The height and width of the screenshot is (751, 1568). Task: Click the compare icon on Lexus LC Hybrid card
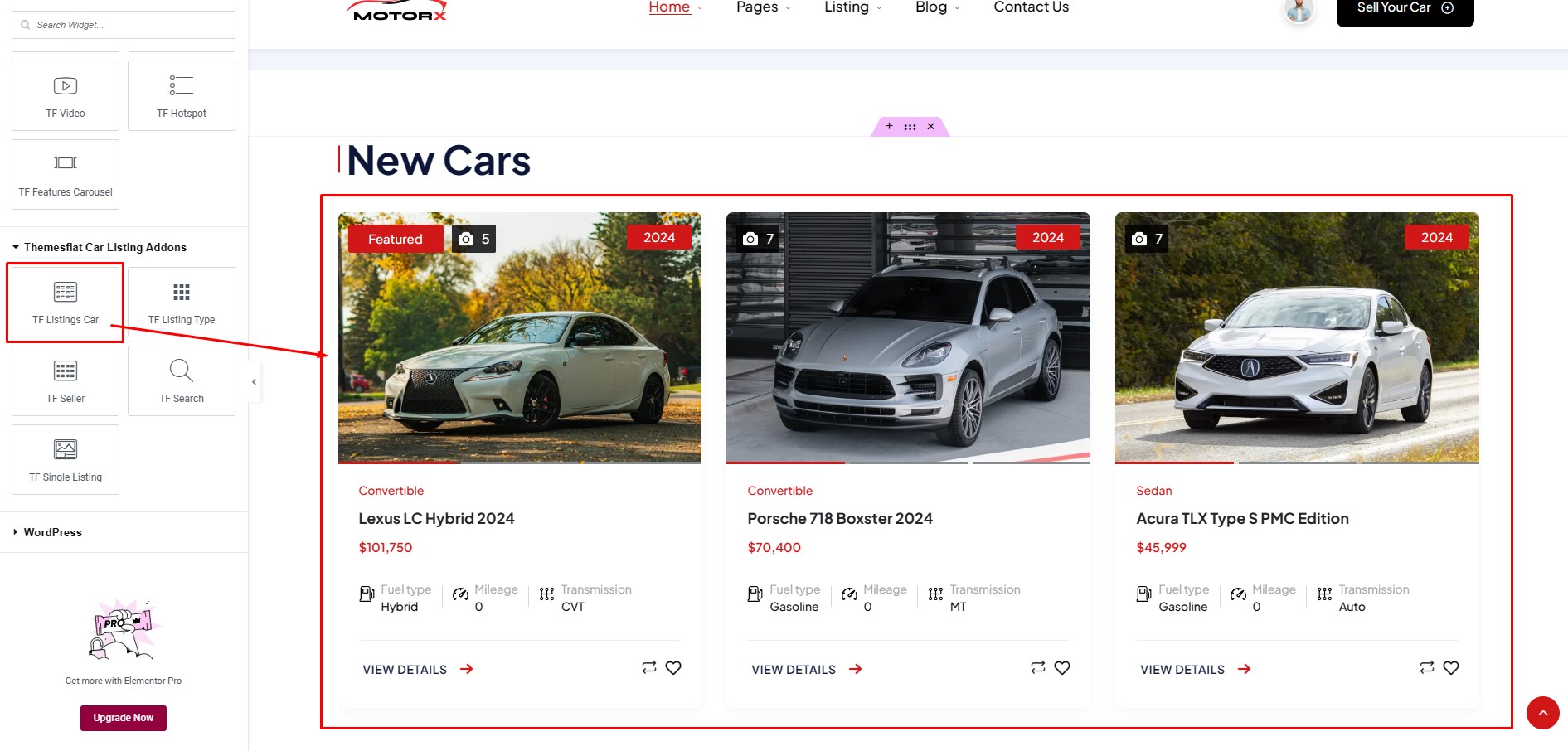point(649,667)
